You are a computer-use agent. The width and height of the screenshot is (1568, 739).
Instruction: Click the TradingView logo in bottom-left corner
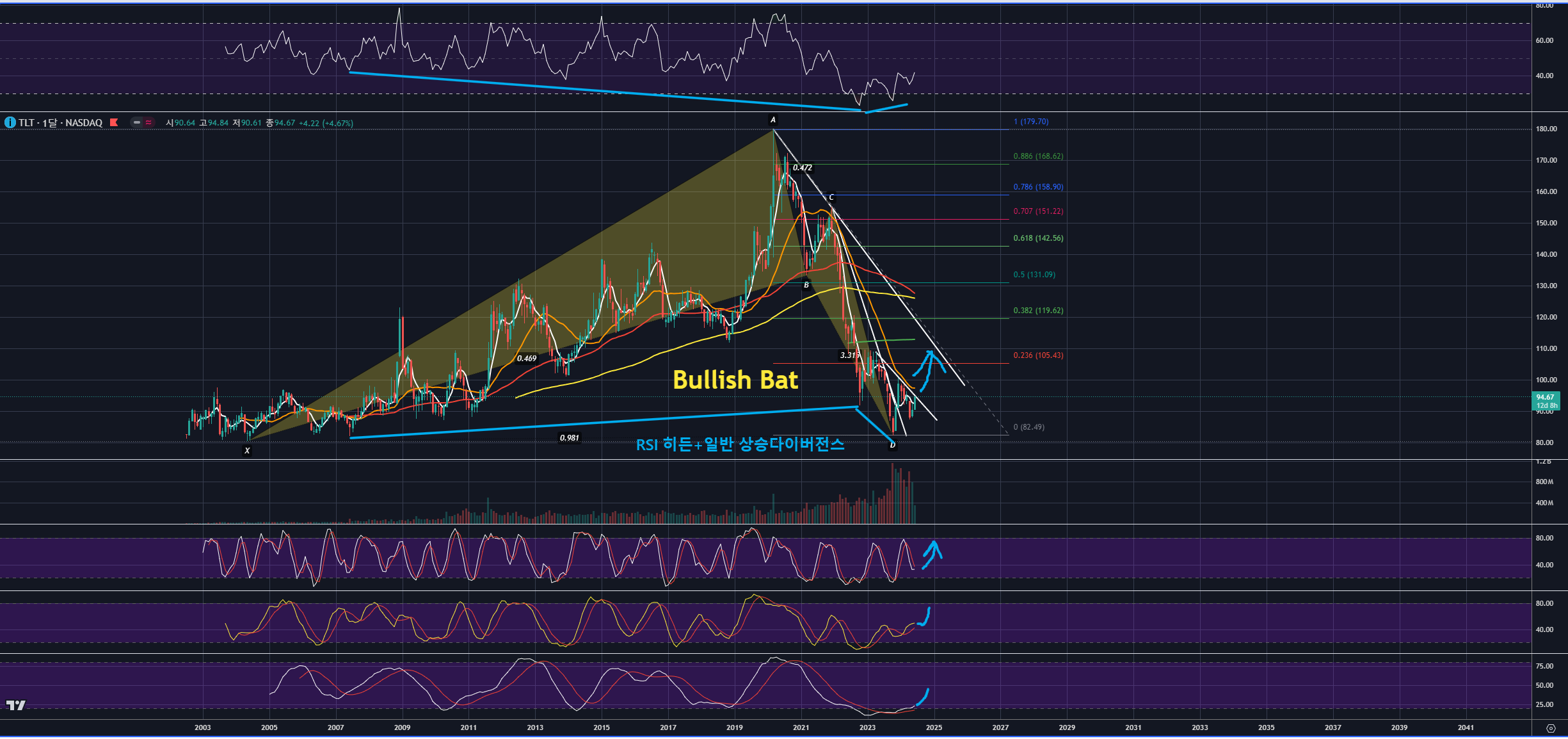click(16, 705)
